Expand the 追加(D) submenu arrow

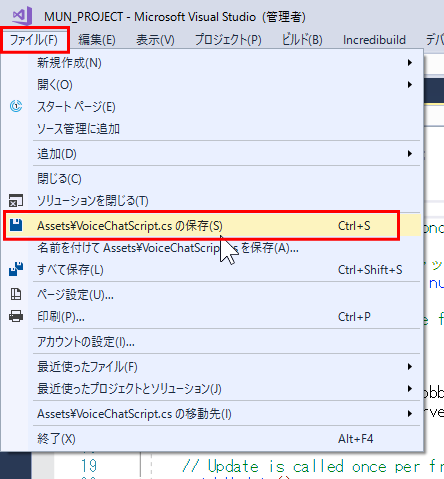point(410,154)
